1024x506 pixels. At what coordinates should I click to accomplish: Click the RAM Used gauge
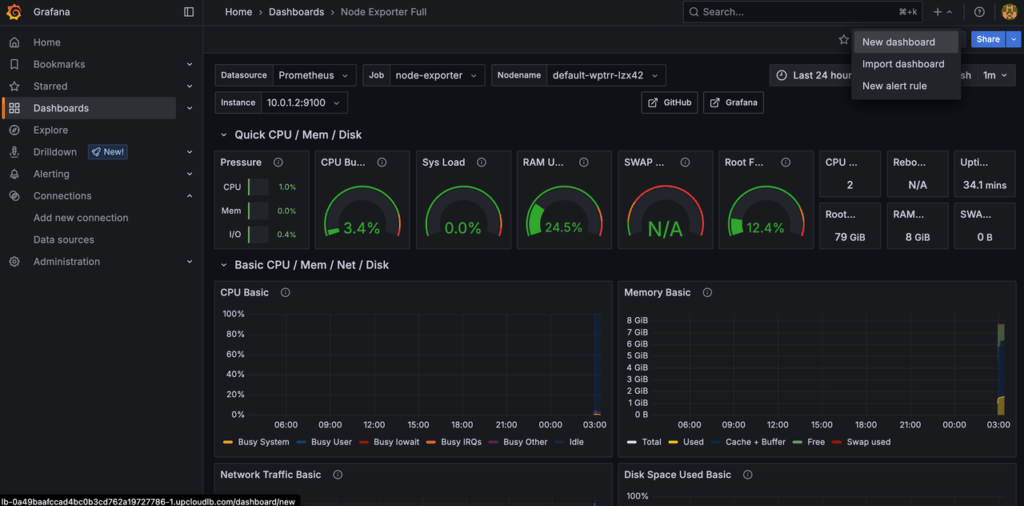point(564,211)
